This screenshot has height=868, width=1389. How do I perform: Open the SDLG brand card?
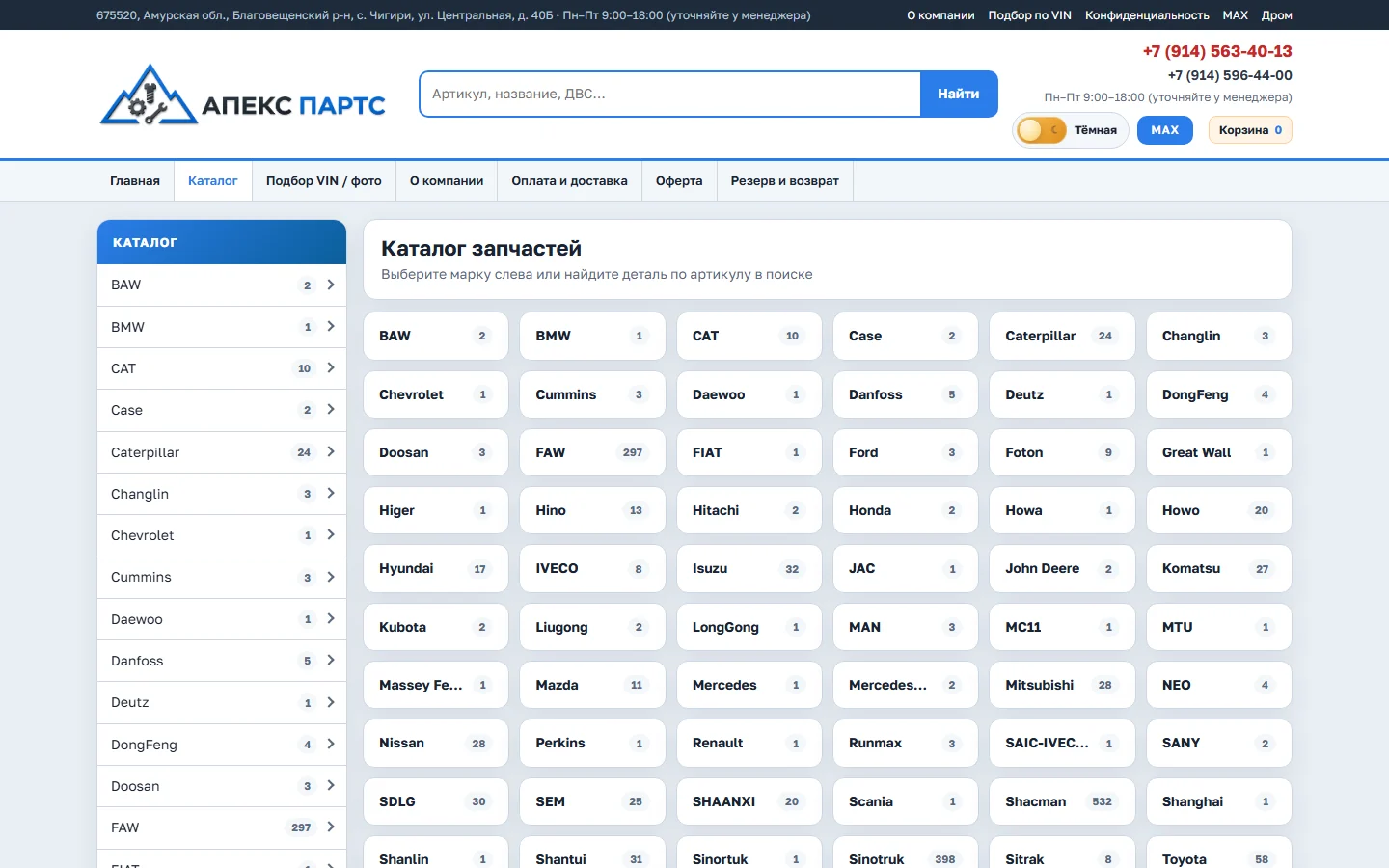pos(436,801)
